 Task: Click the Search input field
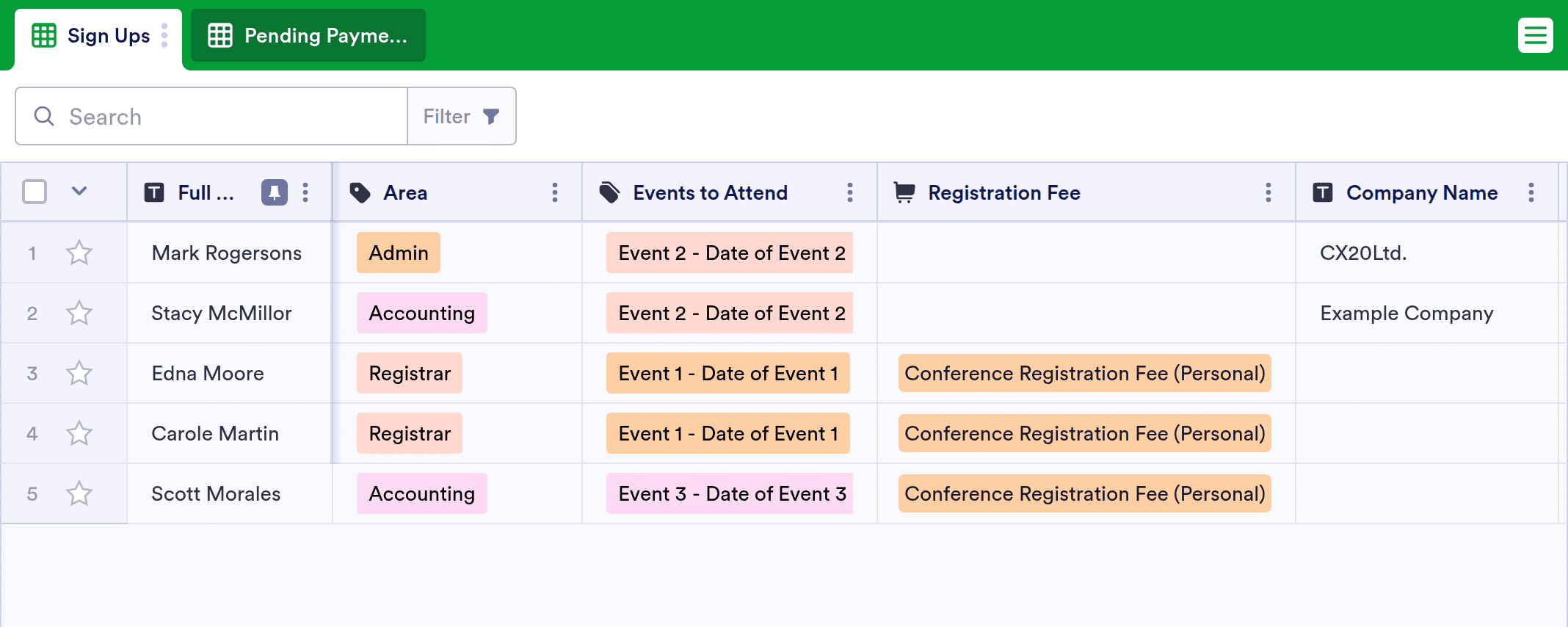click(211, 116)
